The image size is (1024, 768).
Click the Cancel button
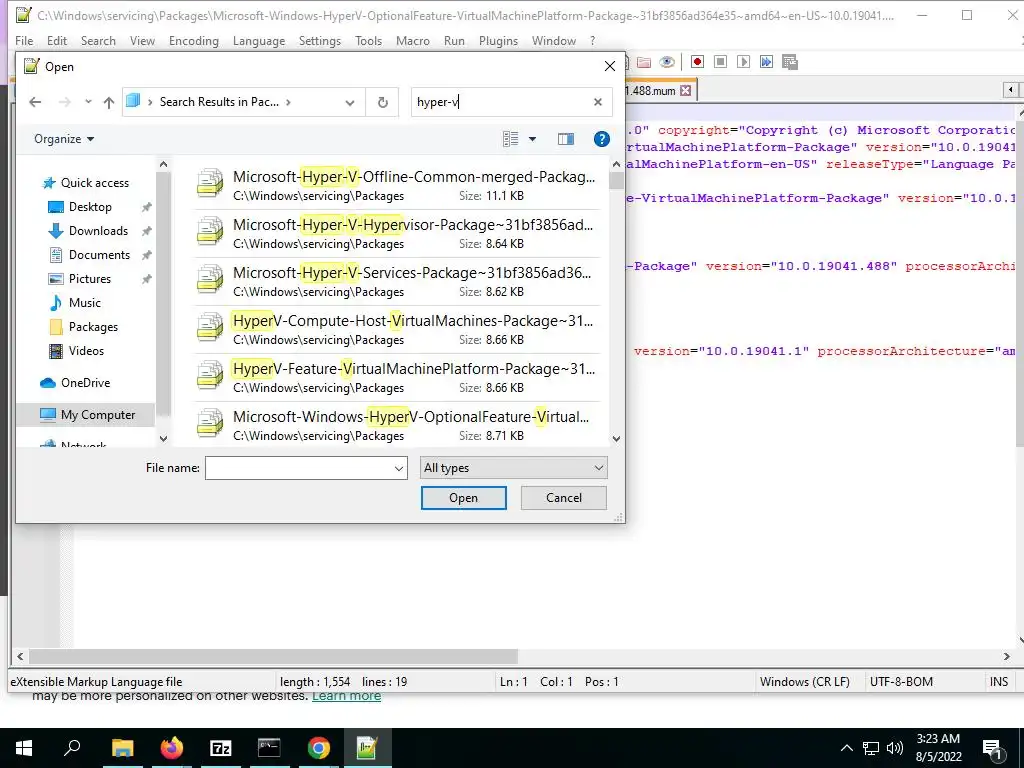click(x=564, y=498)
